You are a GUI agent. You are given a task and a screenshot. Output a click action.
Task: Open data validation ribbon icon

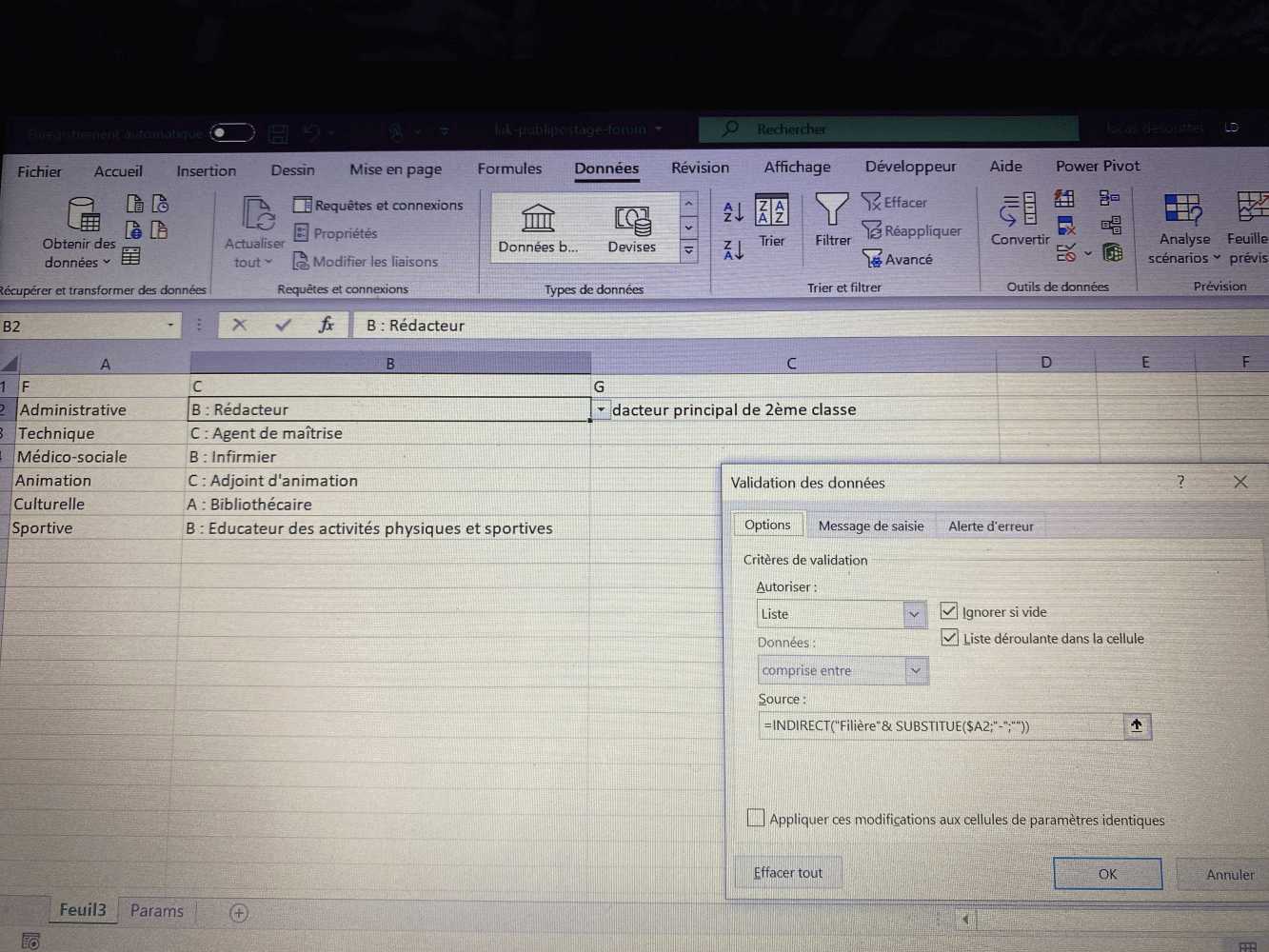1066,253
